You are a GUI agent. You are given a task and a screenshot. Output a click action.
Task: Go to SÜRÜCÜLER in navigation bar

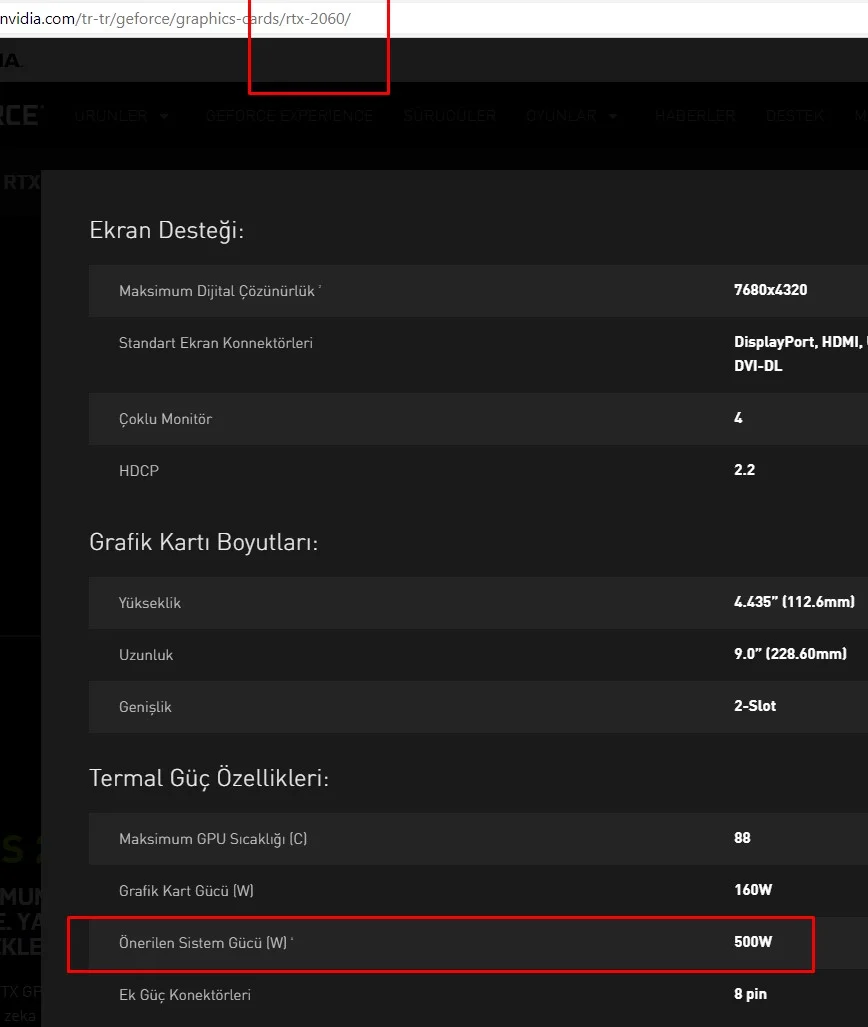(x=450, y=116)
